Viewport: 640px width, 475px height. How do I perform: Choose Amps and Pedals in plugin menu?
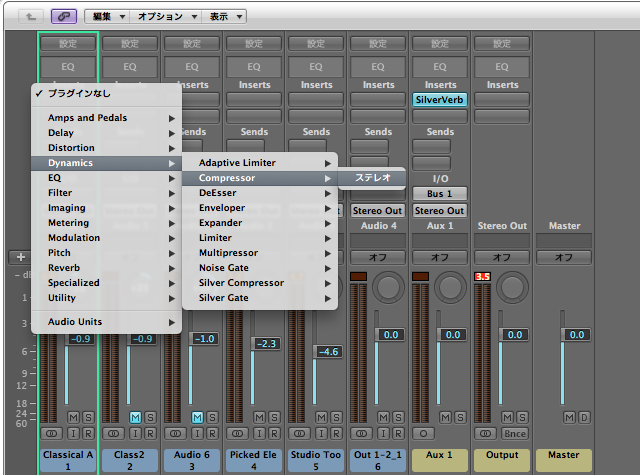click(x=107, y=118)
